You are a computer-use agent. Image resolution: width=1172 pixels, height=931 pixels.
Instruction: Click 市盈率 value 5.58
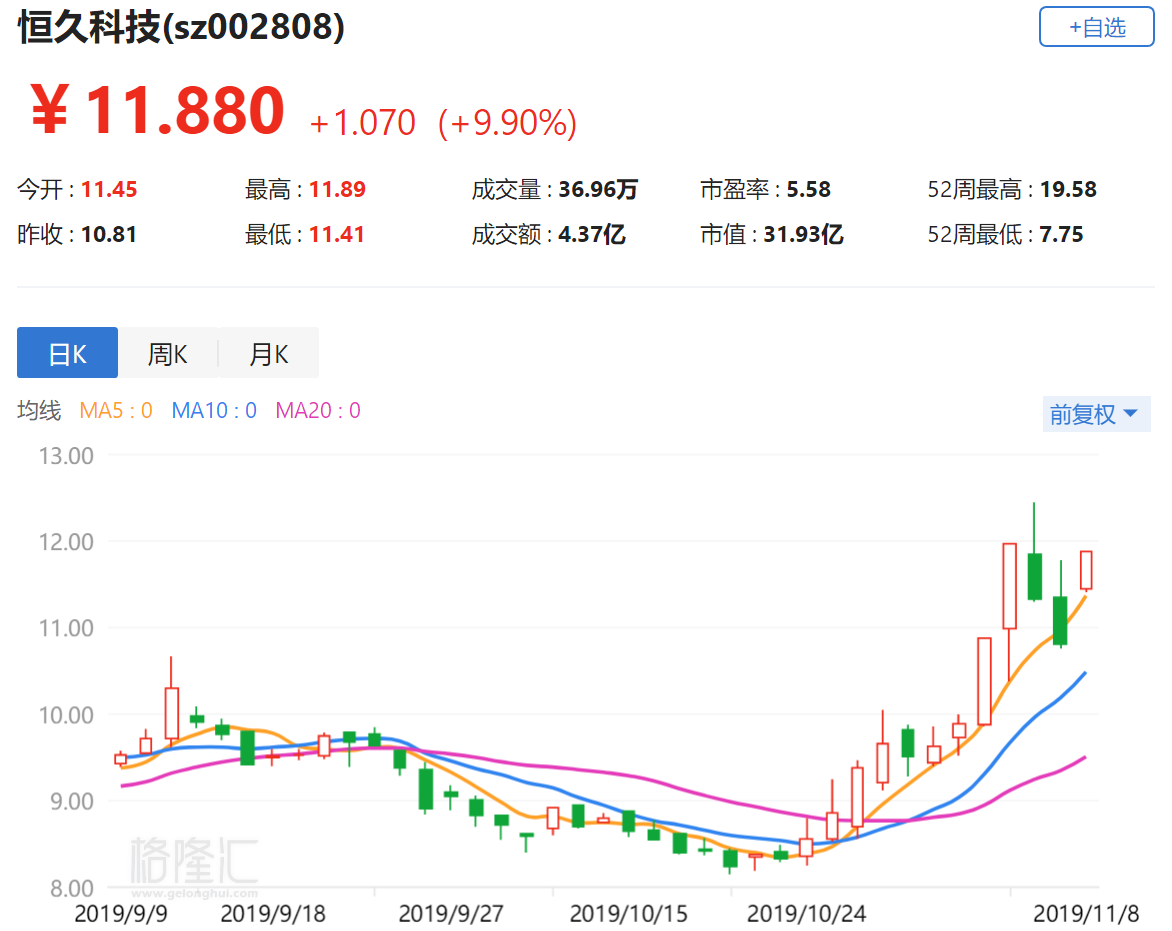click(809, 189)
